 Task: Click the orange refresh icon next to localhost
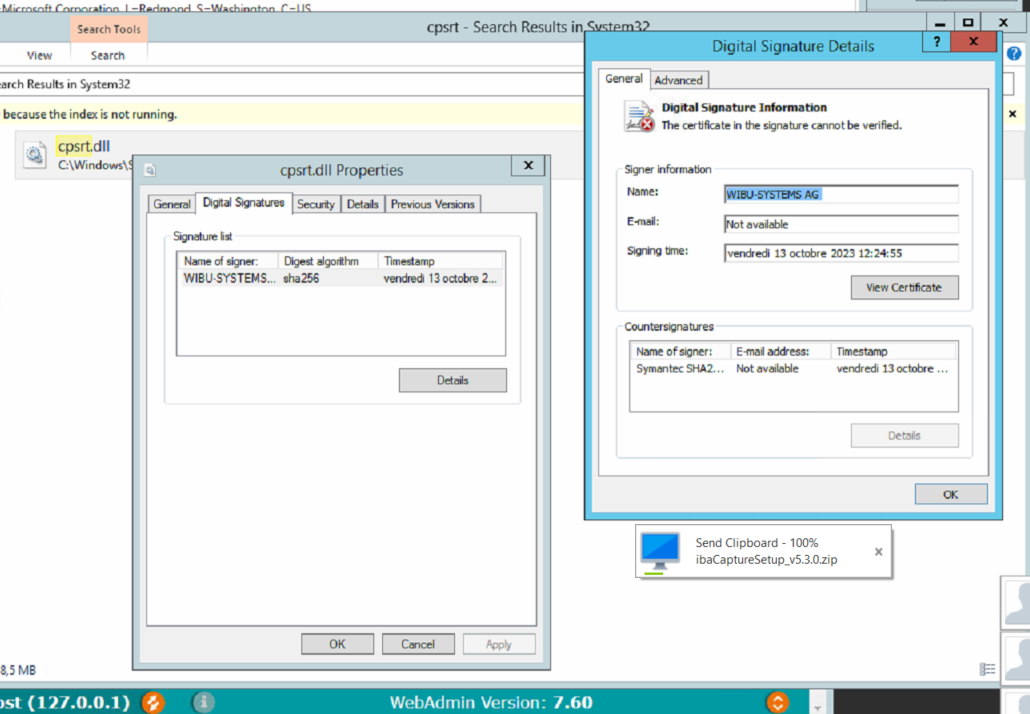click(x=153, y=702)
